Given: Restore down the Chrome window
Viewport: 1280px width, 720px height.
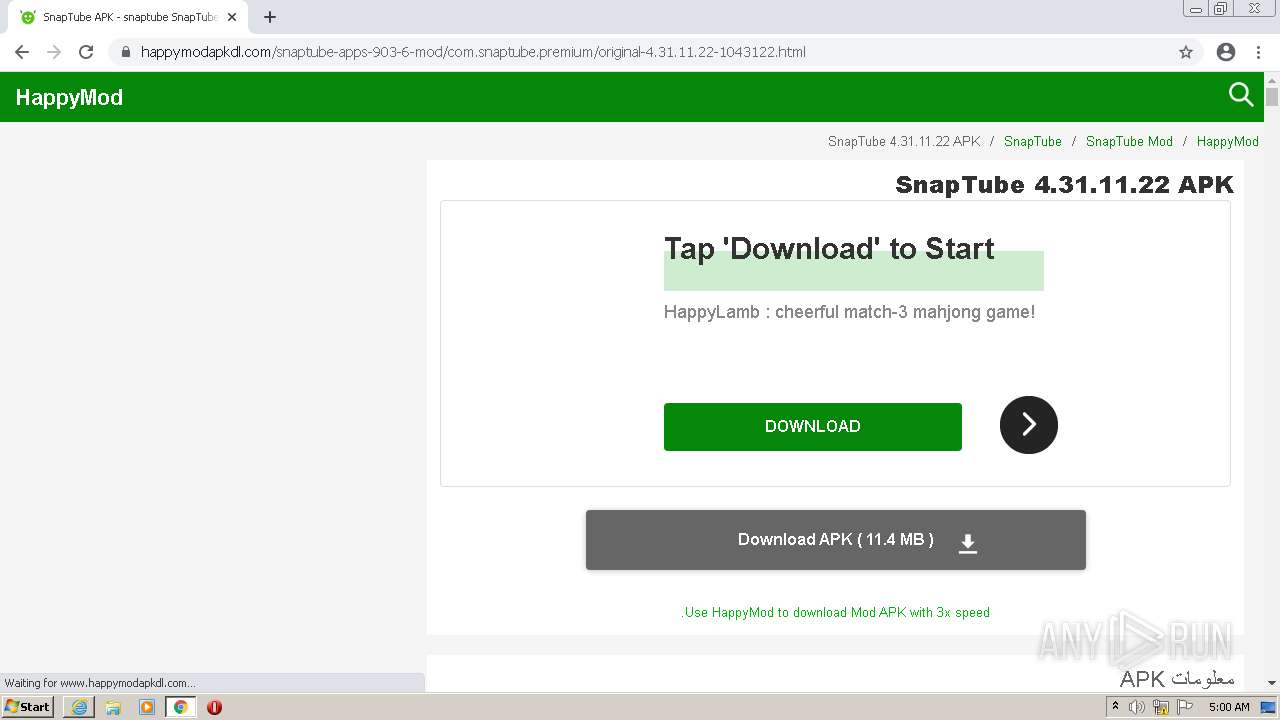Looking at the screenshot, I should (1221, 8).
